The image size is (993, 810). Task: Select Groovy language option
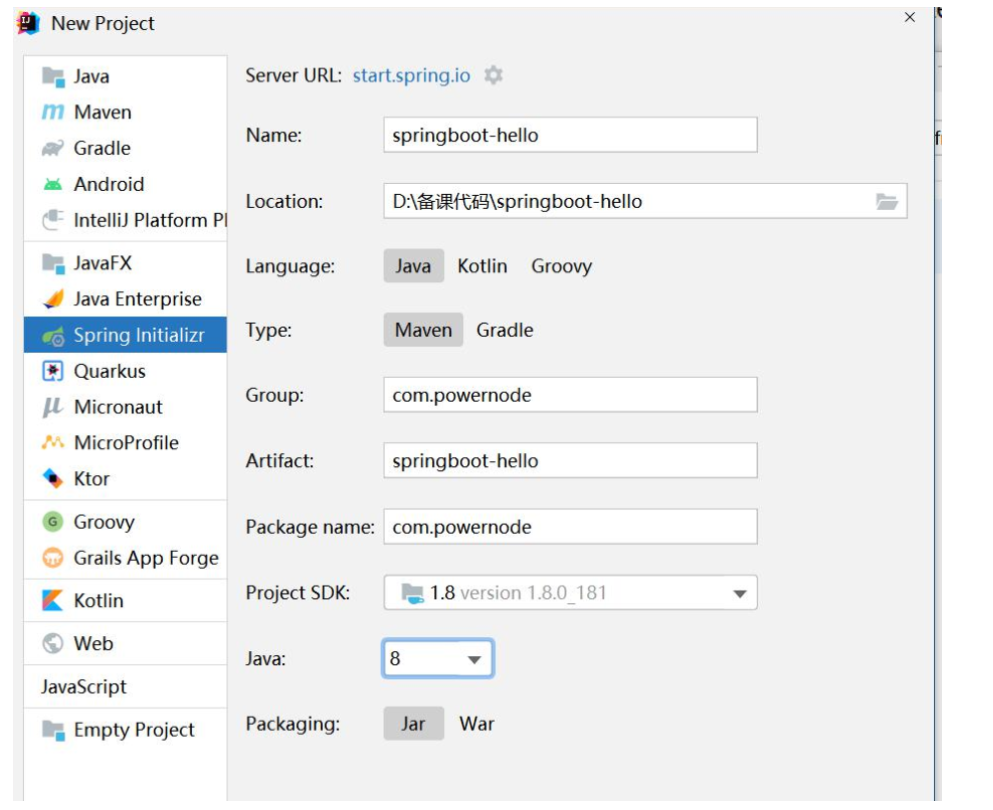[562, 266]
